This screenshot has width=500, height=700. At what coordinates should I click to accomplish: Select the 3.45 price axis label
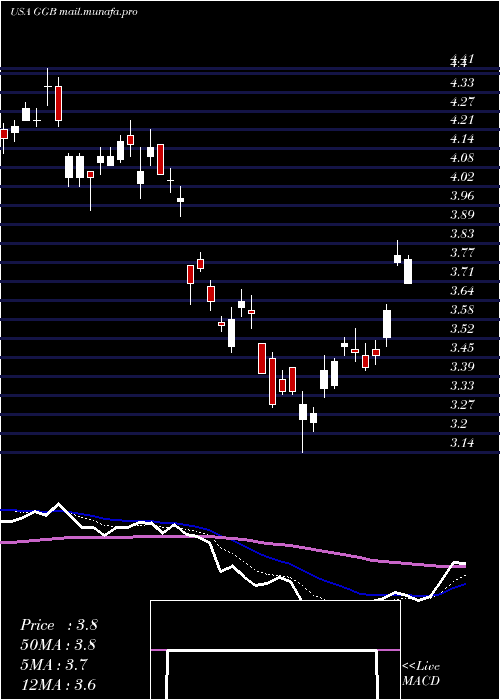[462, 347]
